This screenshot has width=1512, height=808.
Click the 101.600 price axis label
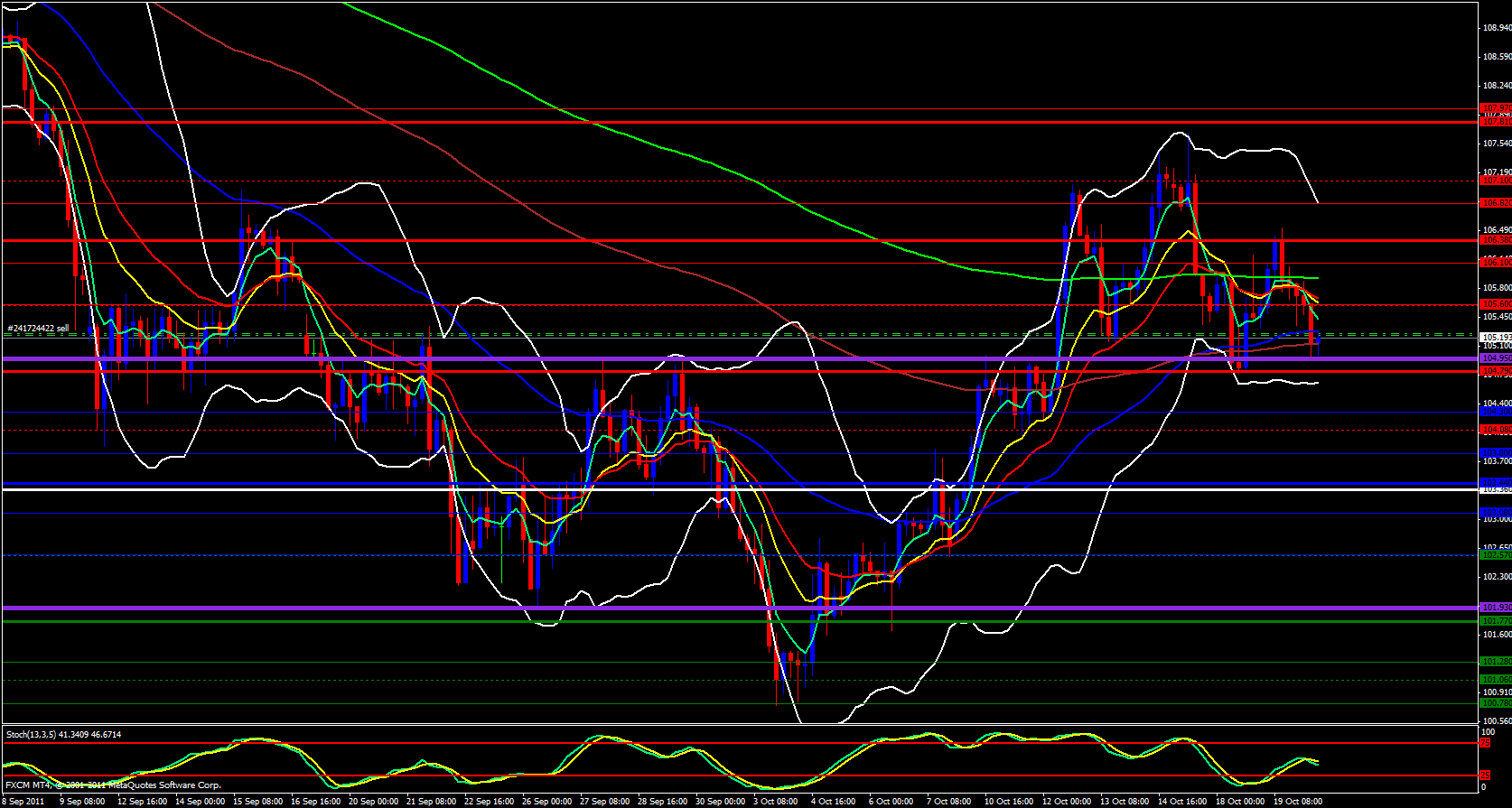1497,635
